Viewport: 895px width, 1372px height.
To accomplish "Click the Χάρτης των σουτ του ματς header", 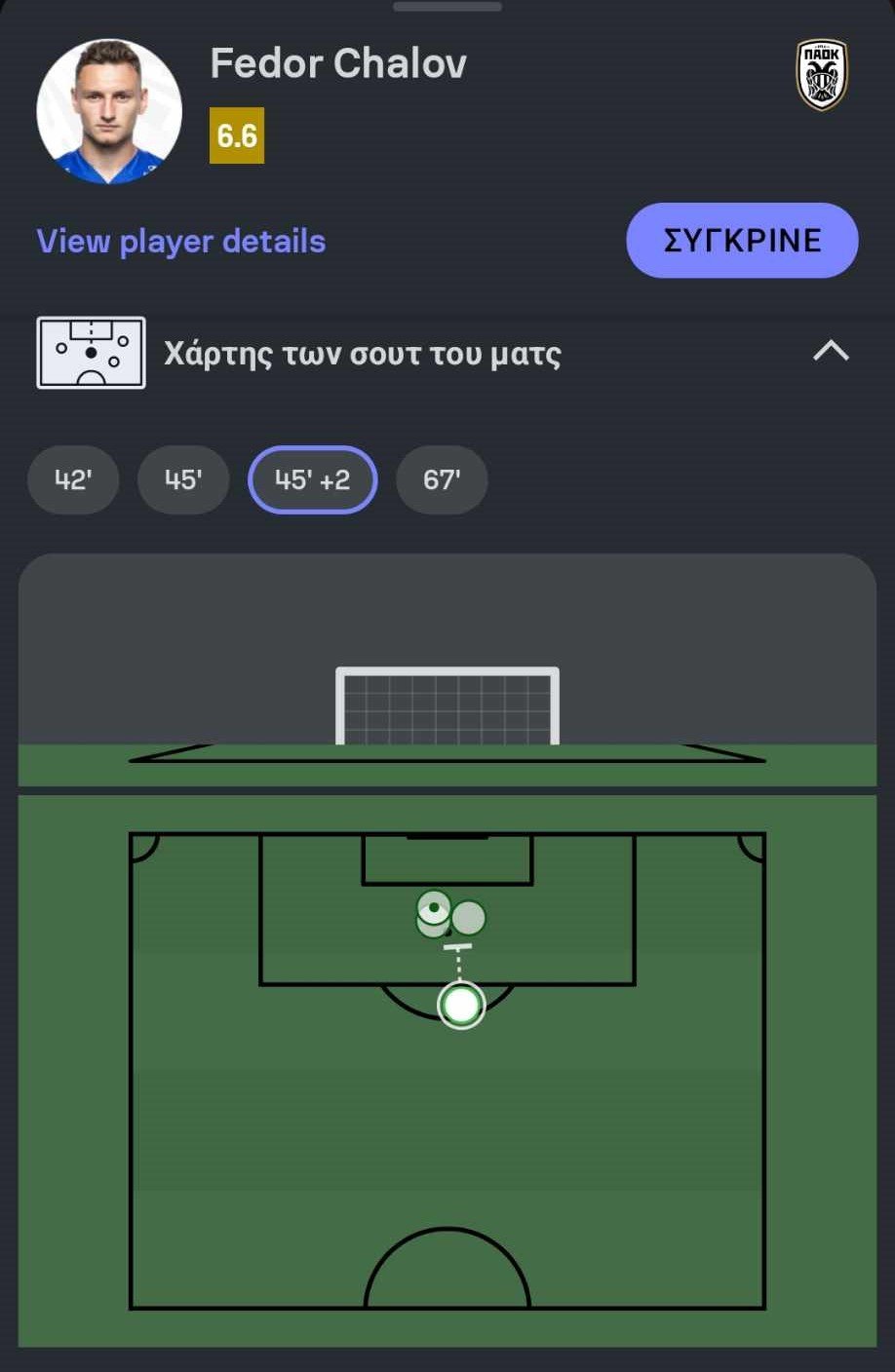I will pyautogui.click(x=363, y=353).
